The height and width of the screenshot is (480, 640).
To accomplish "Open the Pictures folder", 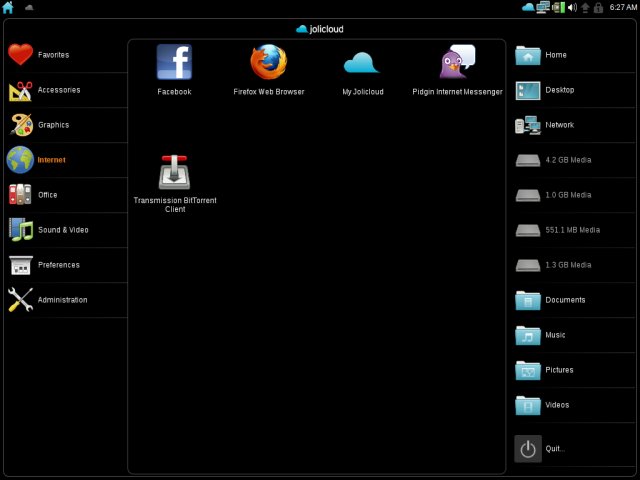I will point(574,370).
